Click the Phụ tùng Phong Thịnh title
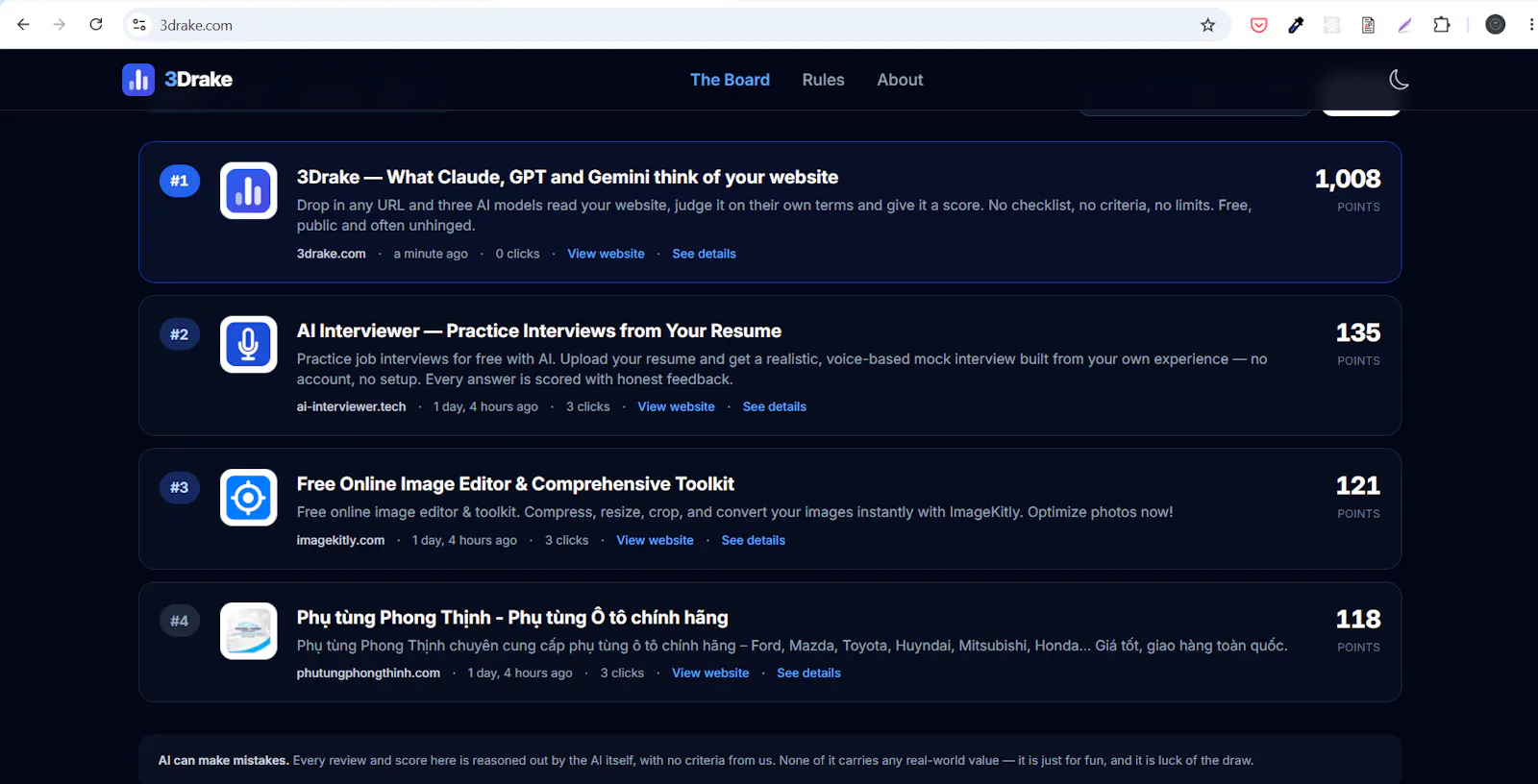Screen dimensions: 1538x784 pyautogui.click(x=512, y=617)
